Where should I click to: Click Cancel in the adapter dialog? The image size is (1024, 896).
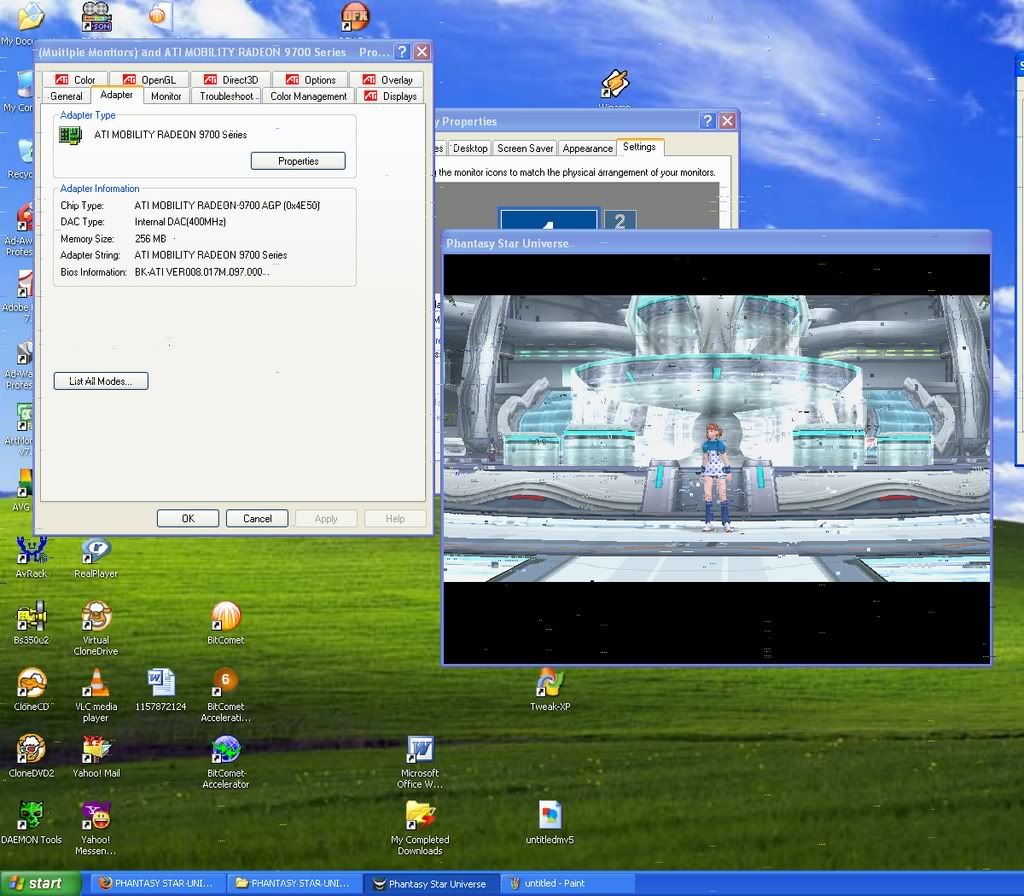[257, 519]
